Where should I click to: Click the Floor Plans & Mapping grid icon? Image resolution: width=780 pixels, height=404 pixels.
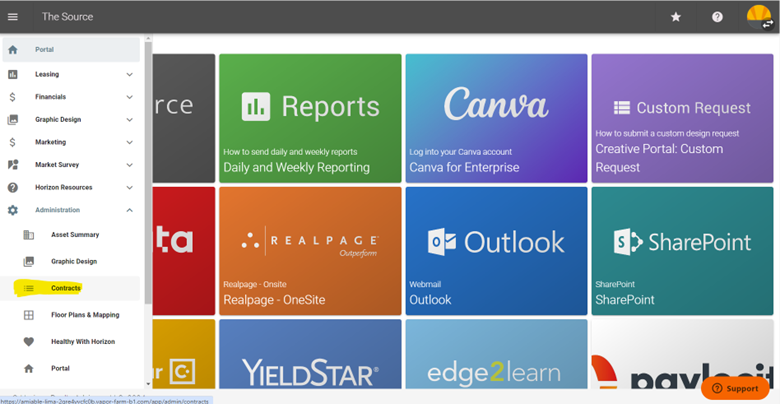pos(29,315)
